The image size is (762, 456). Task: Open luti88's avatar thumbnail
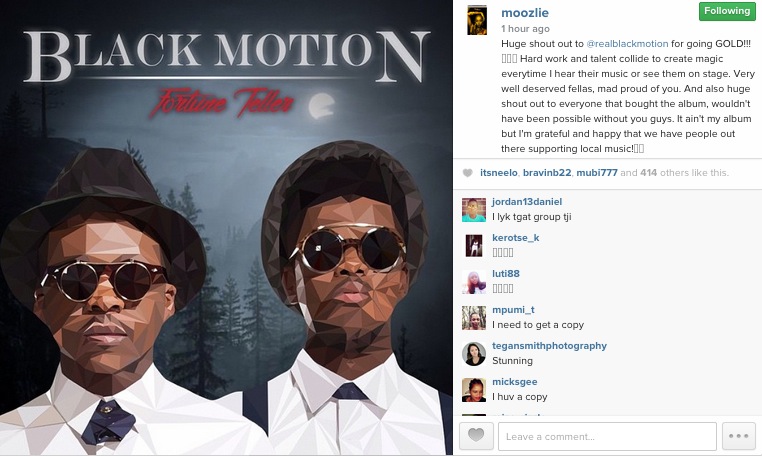point(474,282)
